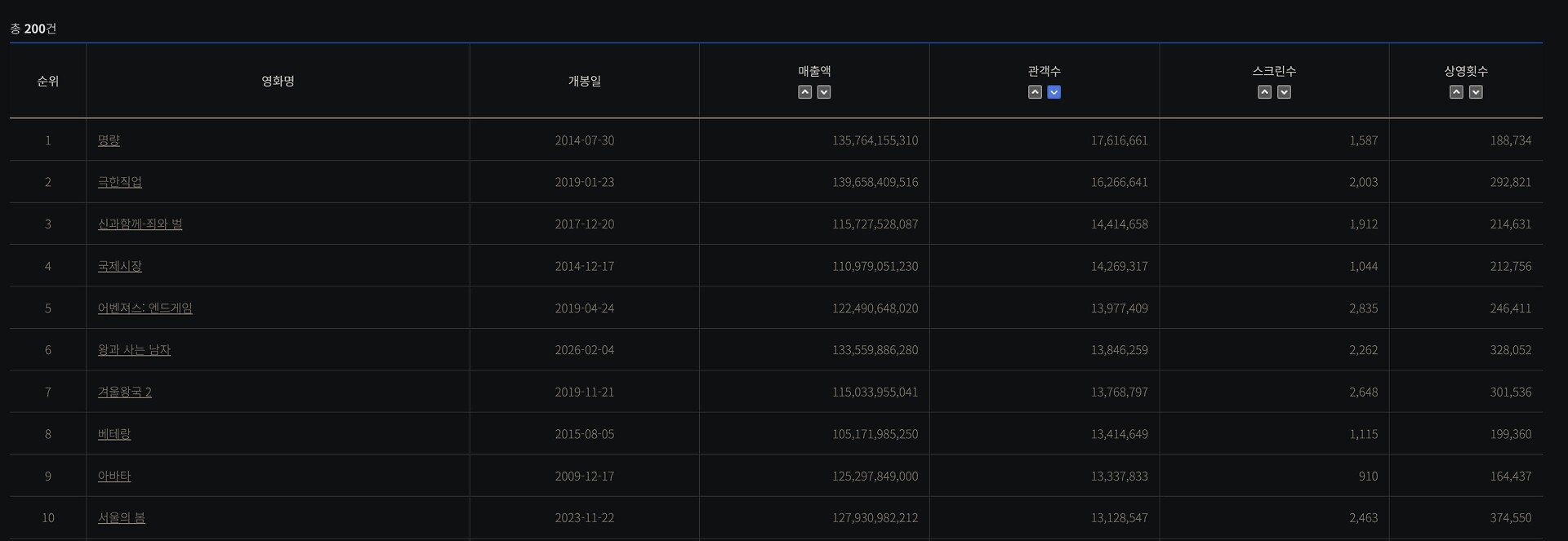Sort 스크린수 column ascending

(x=1264, y=92)
